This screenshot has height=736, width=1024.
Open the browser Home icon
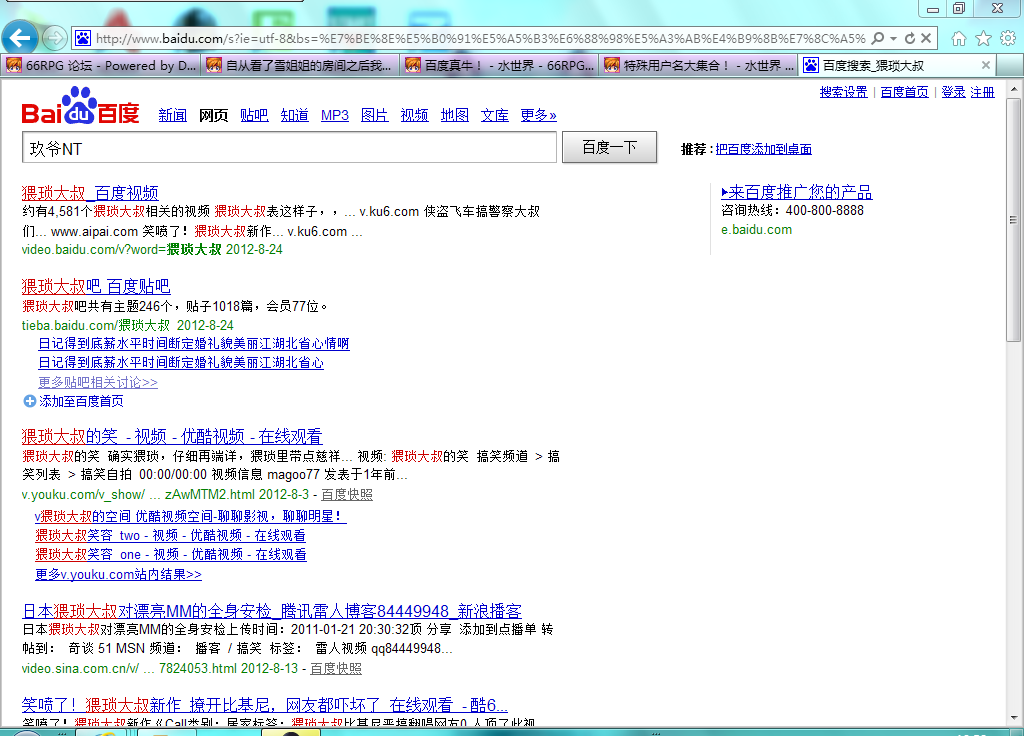[959, 39]
